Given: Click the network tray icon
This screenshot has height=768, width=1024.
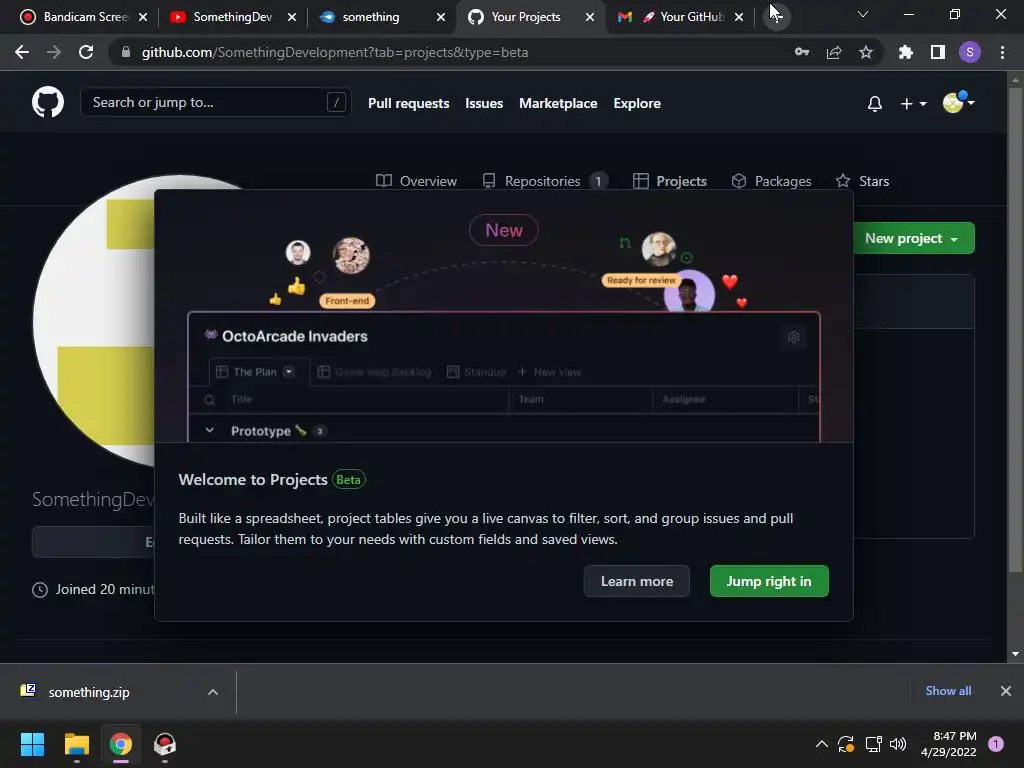Looking at the screenshot, I should (873, 744).
